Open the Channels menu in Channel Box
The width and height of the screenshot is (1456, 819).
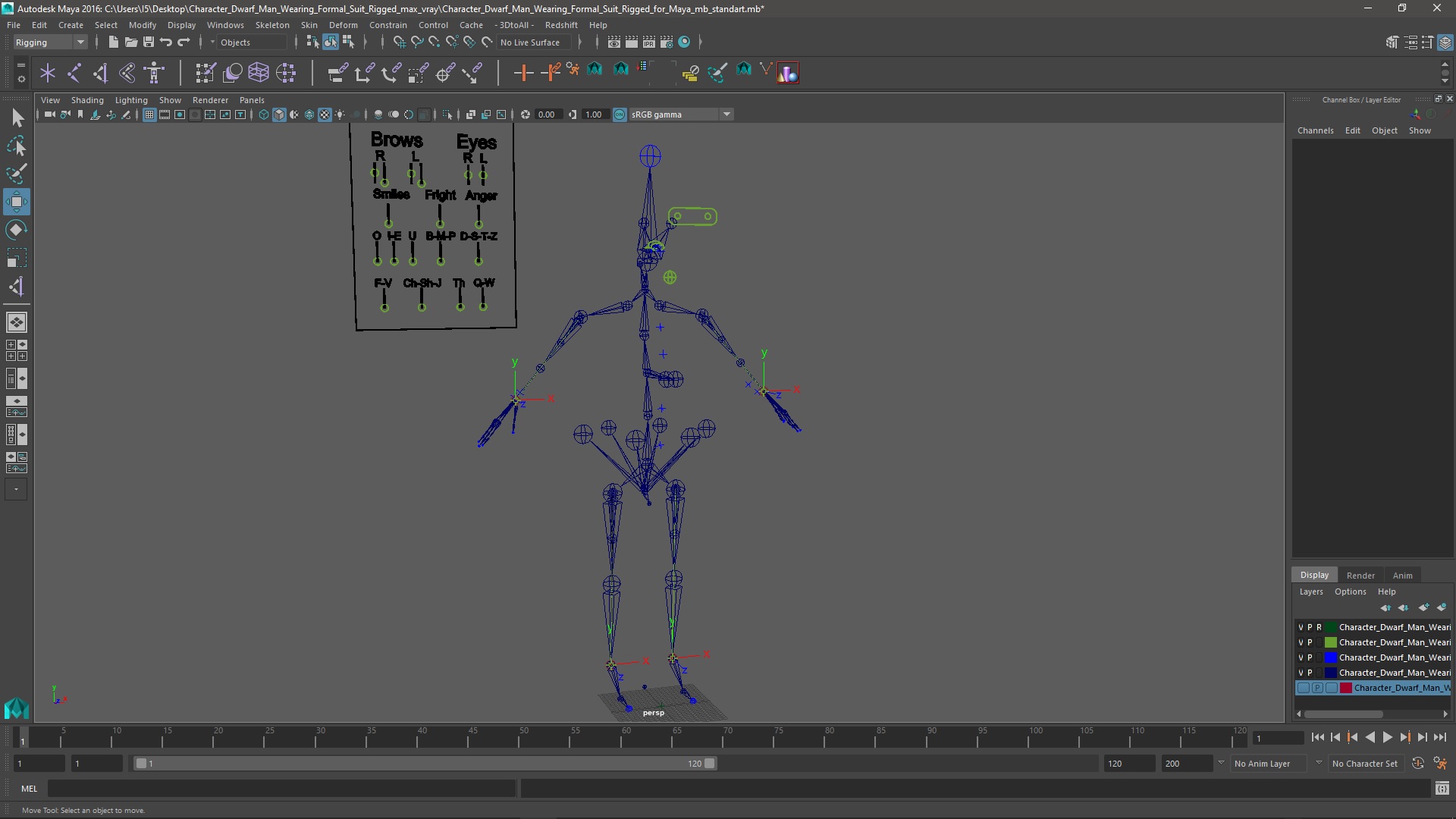point(1315,130)
